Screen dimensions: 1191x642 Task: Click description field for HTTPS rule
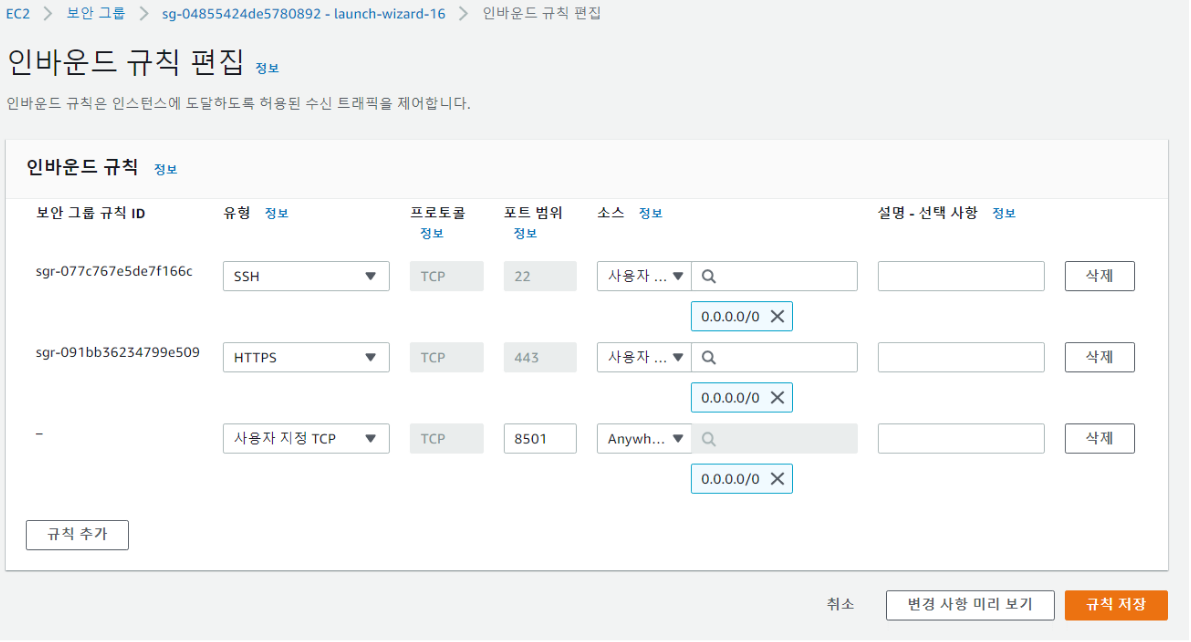pos(961,358)
